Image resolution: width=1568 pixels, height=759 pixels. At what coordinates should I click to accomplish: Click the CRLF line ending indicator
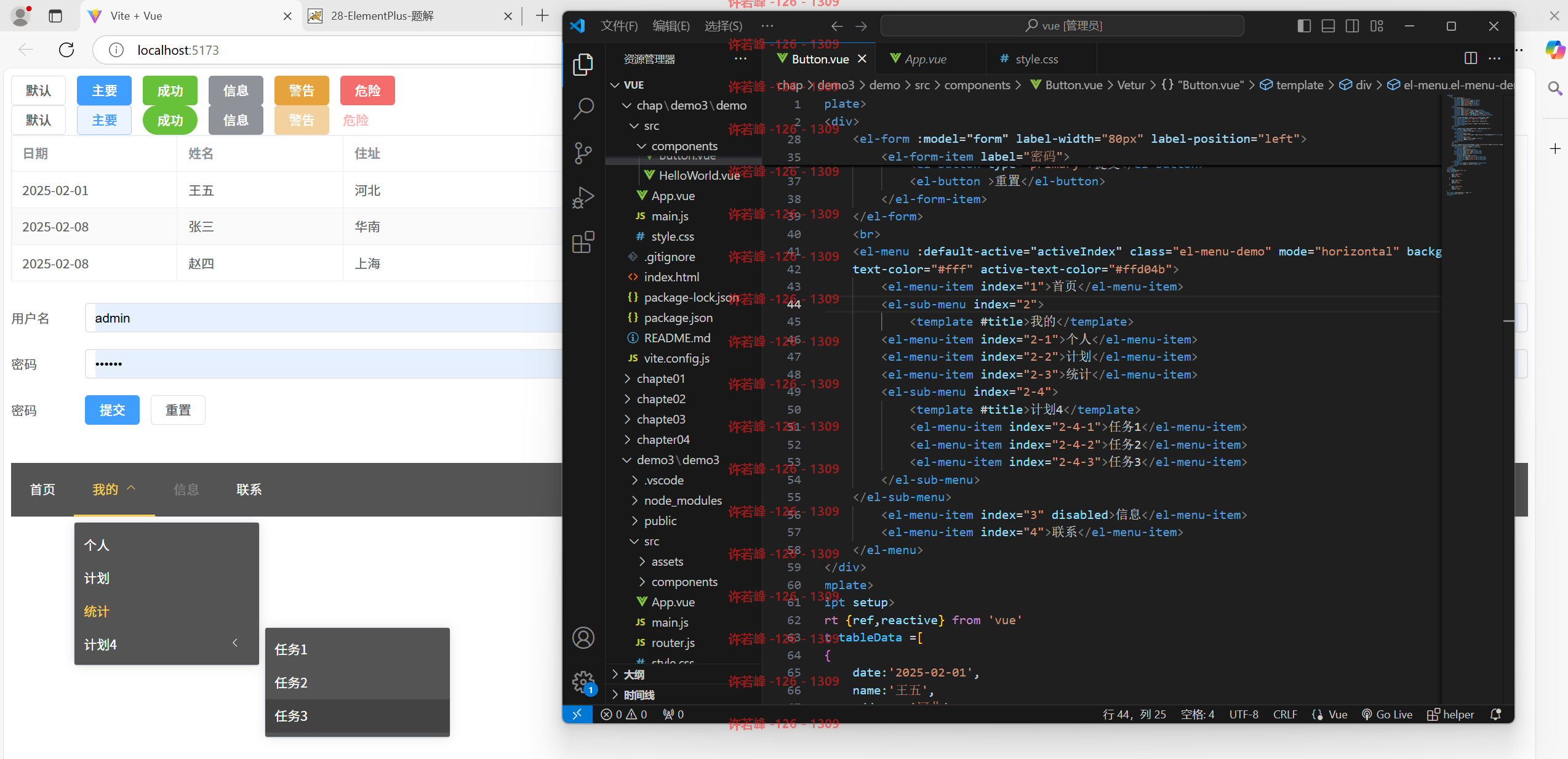(x=1285, y=714)
